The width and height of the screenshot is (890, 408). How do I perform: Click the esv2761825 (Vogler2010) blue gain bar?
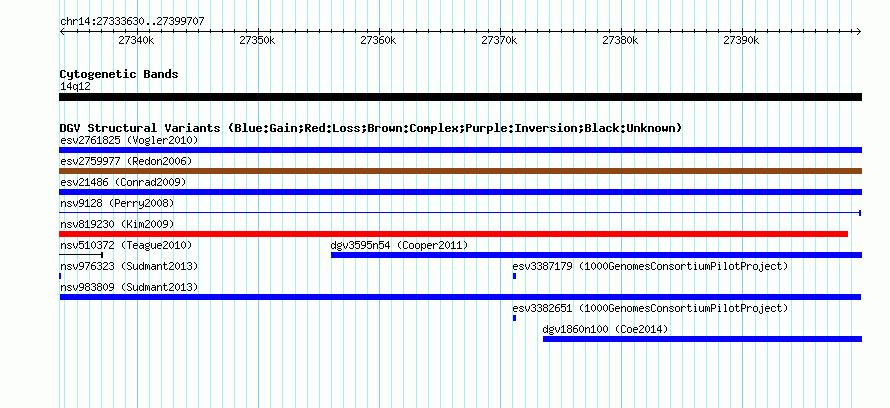coord(460,150)
